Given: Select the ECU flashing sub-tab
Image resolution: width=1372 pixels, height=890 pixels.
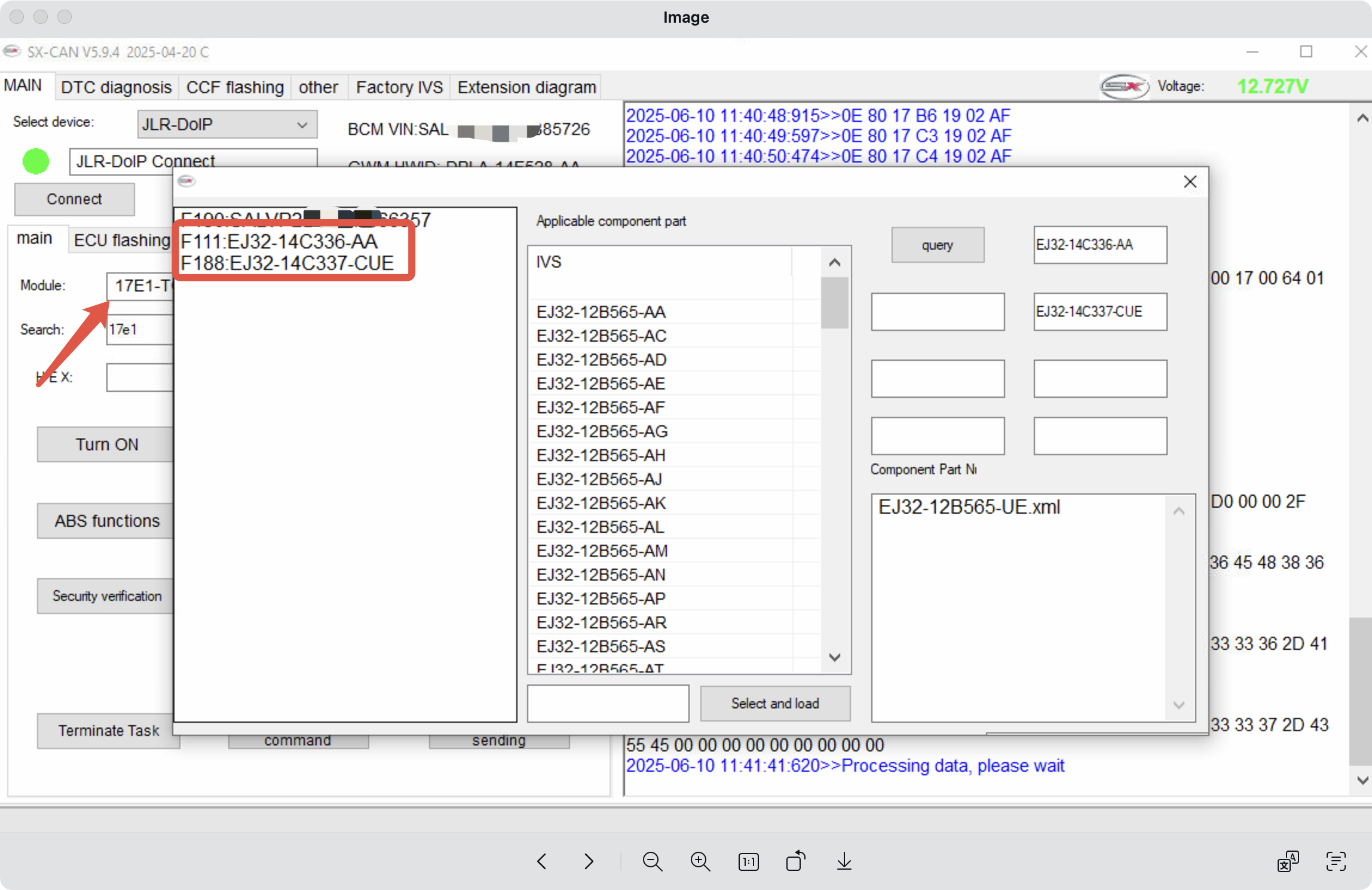Looking at the screenshot, I should click(x=122, y=240).
